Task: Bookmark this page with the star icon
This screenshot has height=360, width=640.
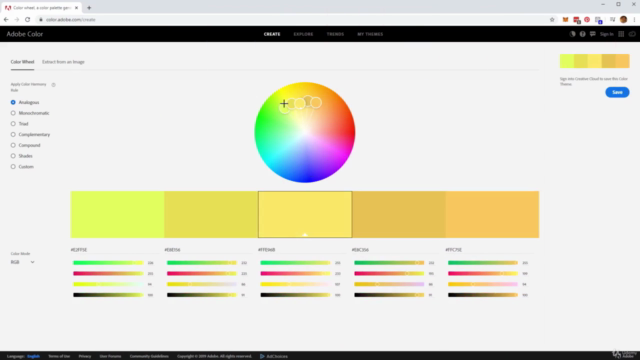Action: (552, 20)
